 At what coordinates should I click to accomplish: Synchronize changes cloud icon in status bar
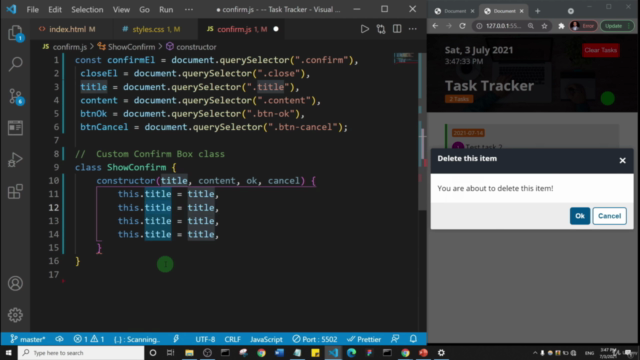click(59, 339)
